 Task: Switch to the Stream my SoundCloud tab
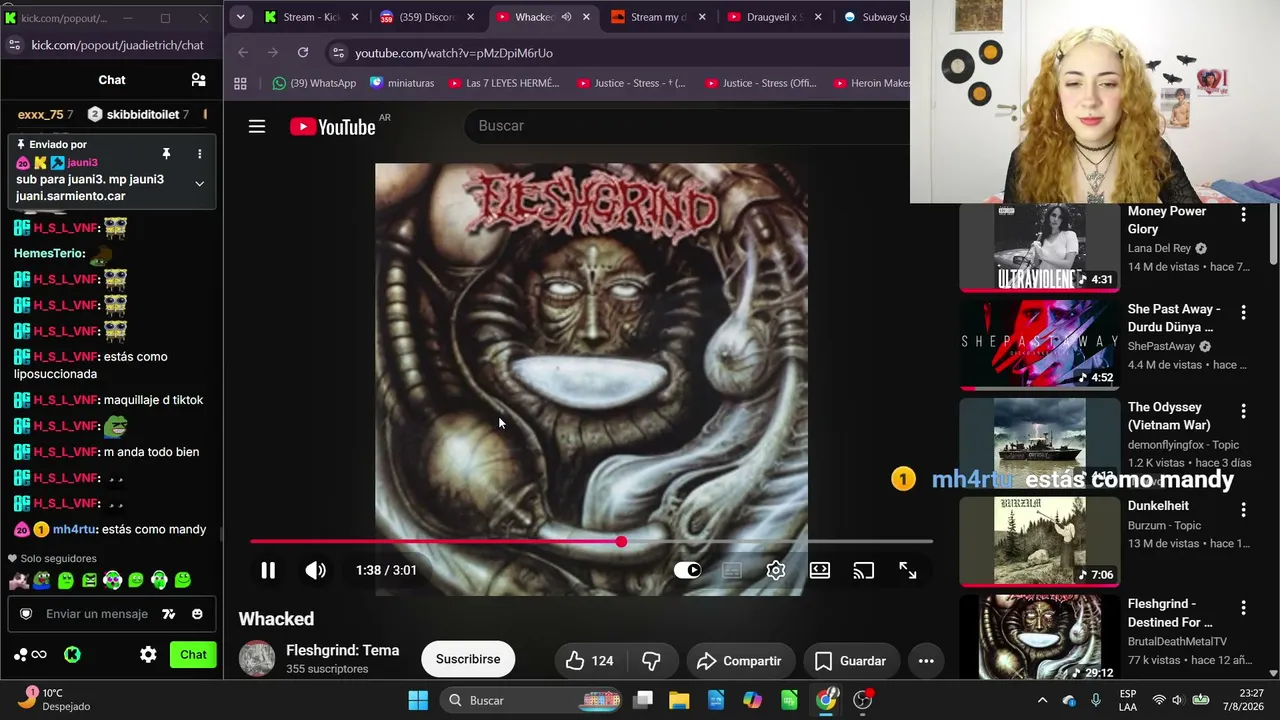click(x=658, y=17)
